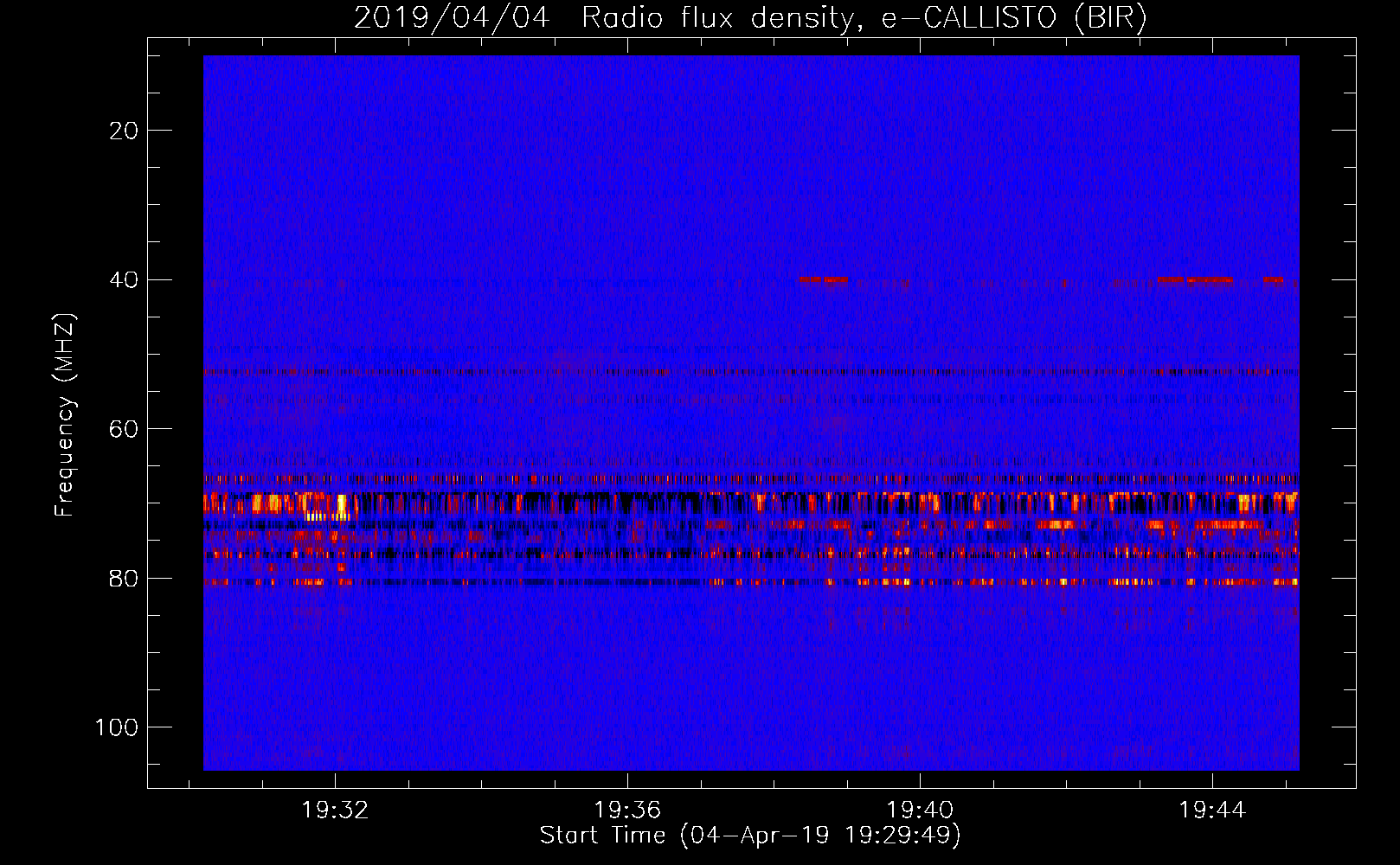The height and width of the screenshot is (865, 1400).
Task: Click the 40 frequency tick label
Action: click(x=124, y=280)
